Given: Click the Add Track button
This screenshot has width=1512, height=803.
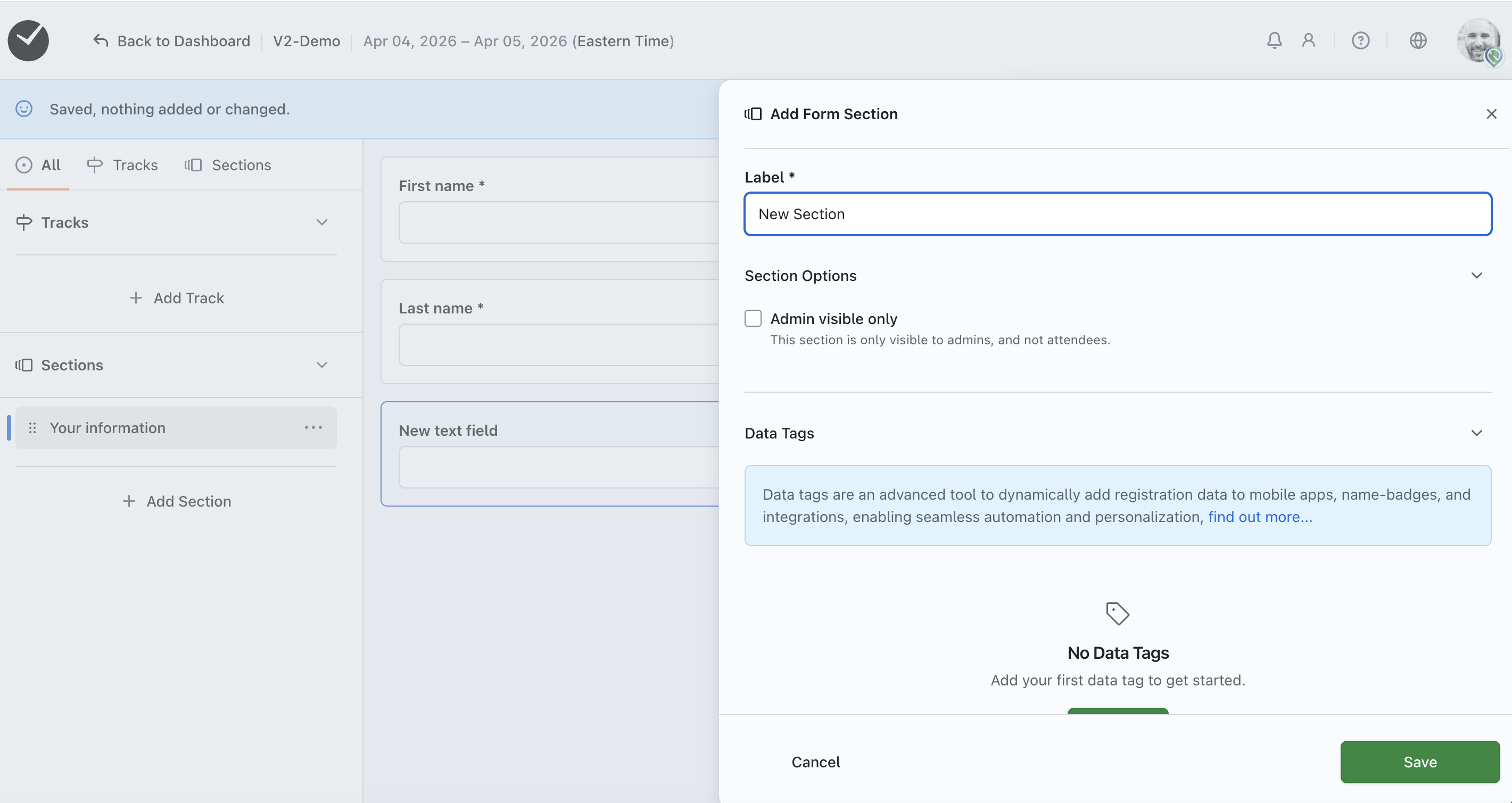Looking at the screenshot, I should pyautogui.click(x=176, y=298).
